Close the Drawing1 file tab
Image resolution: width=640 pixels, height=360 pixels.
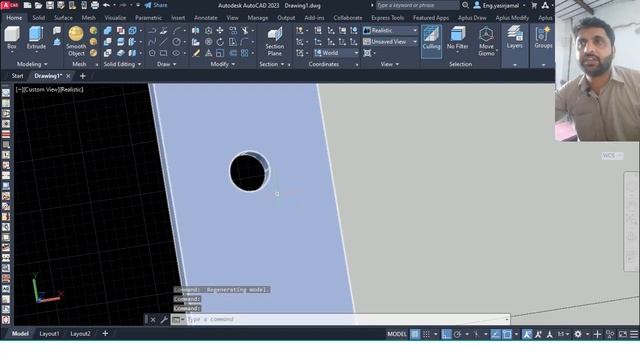coord(68,76)
